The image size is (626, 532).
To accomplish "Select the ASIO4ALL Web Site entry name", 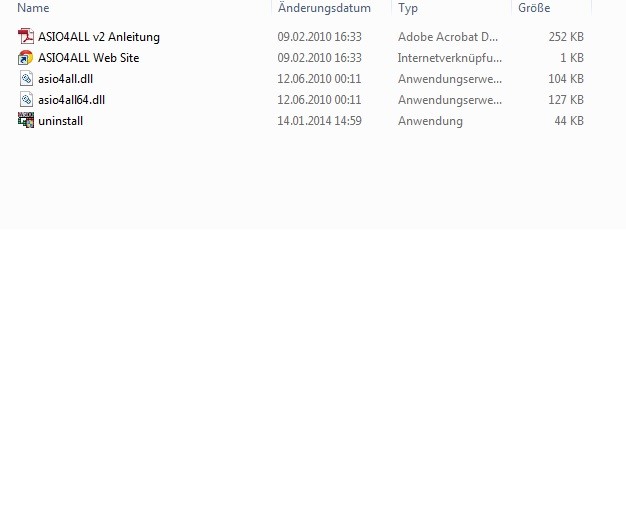I will pyautogui.click(x=89, y=58).
